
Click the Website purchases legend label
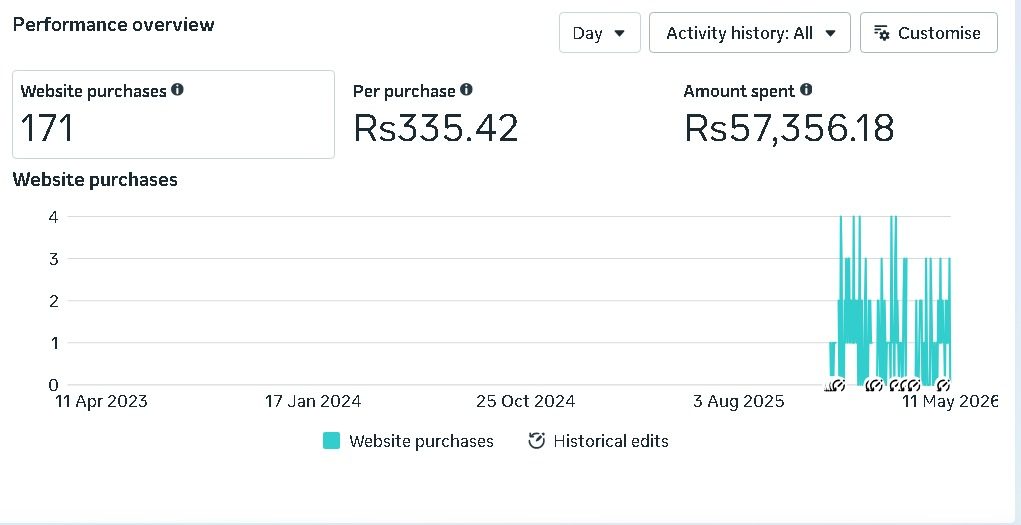click(x=421, y=441)
